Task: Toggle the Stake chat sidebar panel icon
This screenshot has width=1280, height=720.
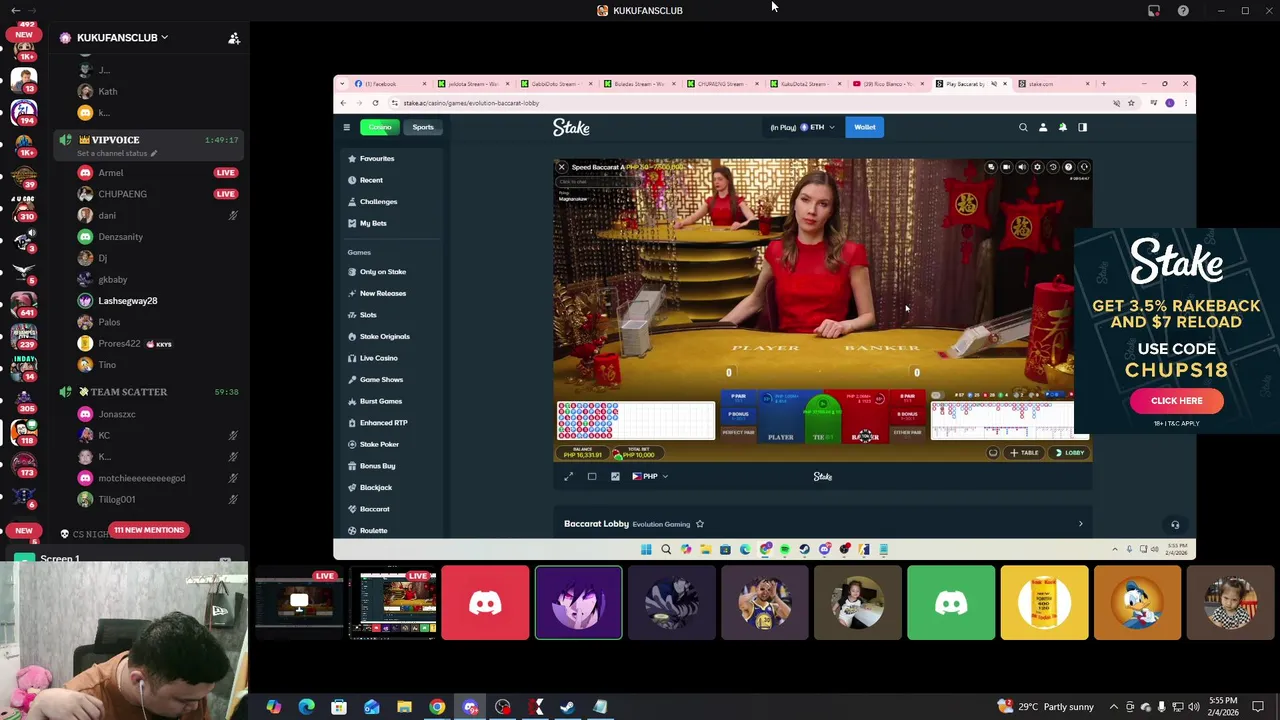Action: coord(1082,127)
